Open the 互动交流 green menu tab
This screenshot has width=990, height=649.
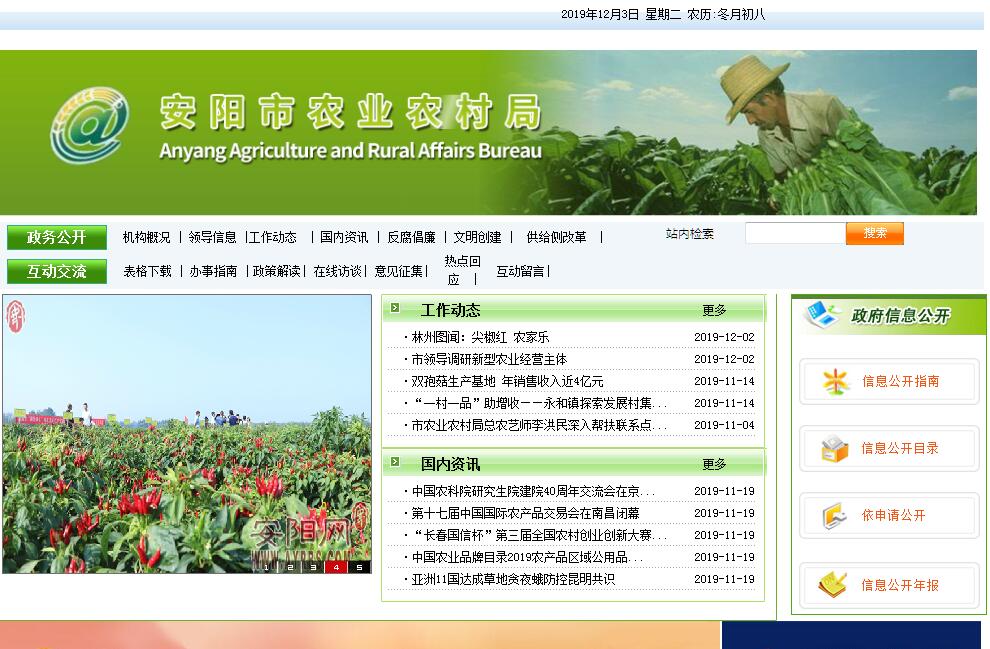57,271
